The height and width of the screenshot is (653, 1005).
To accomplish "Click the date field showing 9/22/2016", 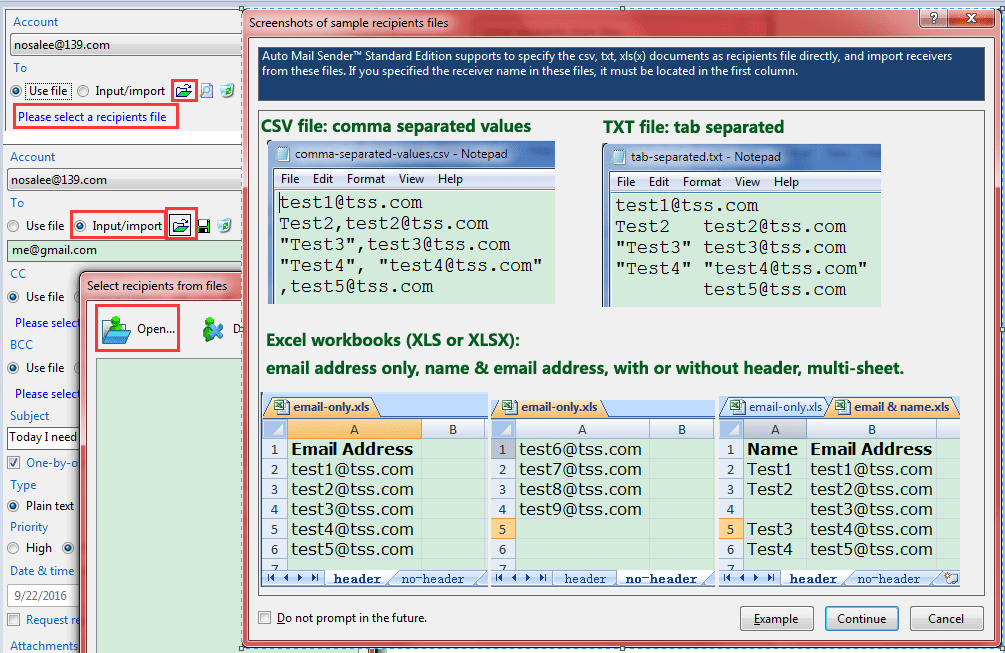I will coord(43,596).
